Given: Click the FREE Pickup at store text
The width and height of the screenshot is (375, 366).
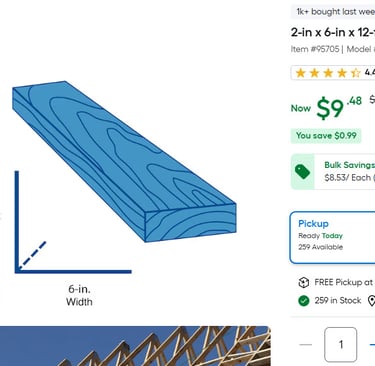Looking at the screenshot, I should (344, 283).
